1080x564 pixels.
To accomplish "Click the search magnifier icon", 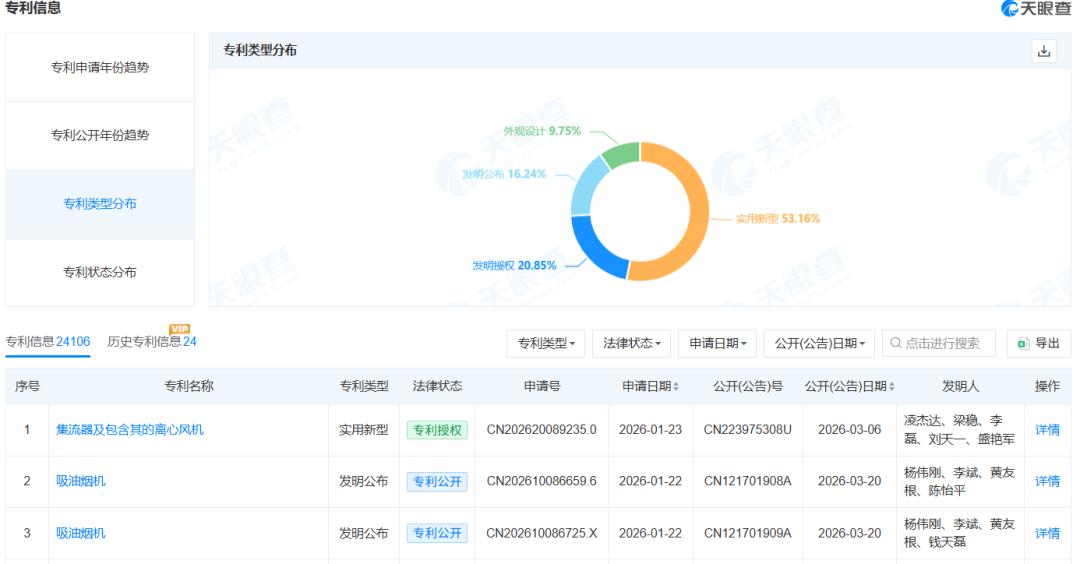I will (x=896, y=343).
